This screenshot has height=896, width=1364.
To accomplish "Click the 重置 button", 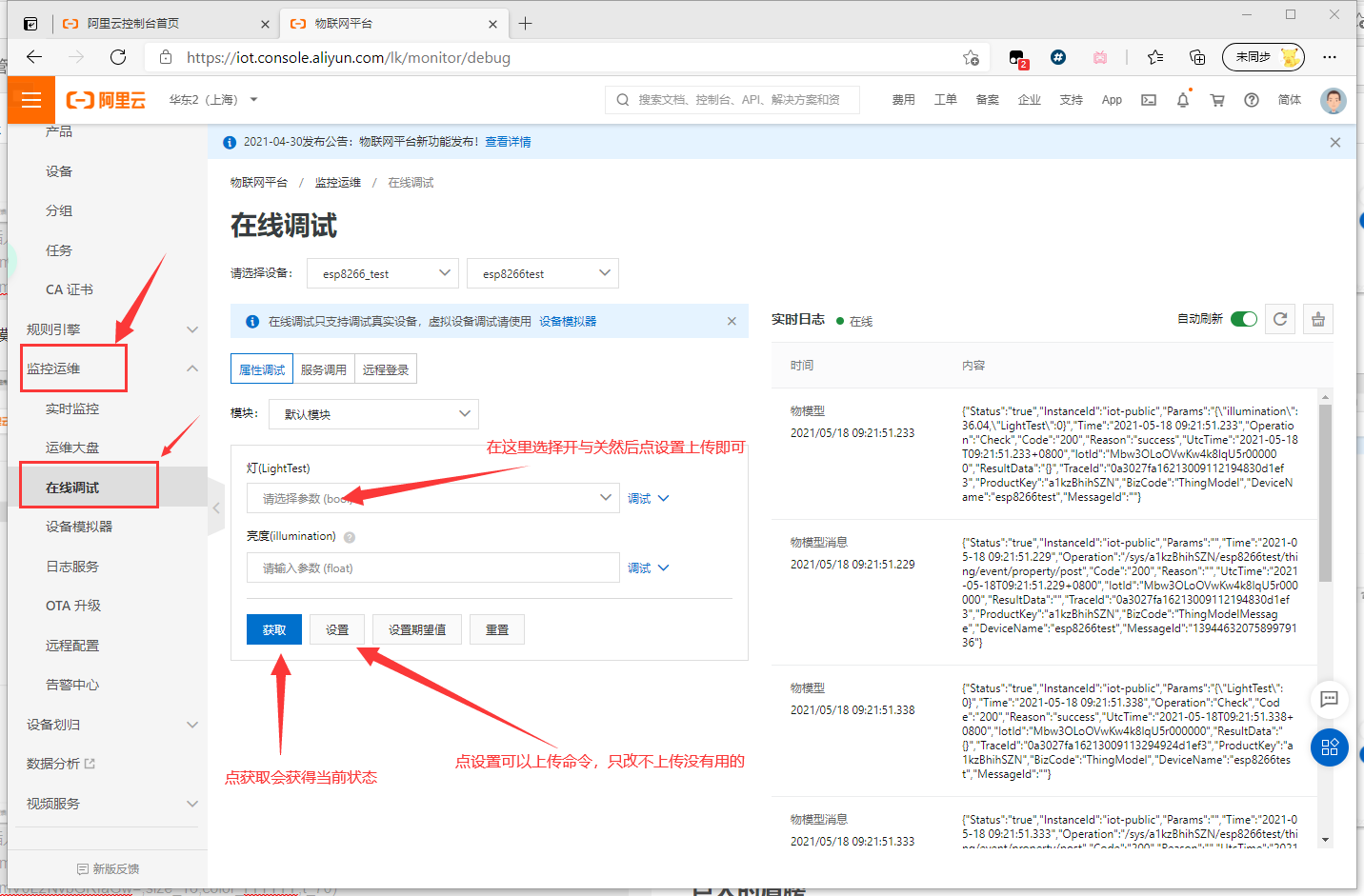I will pyautogui.click(x=497, y=629).
